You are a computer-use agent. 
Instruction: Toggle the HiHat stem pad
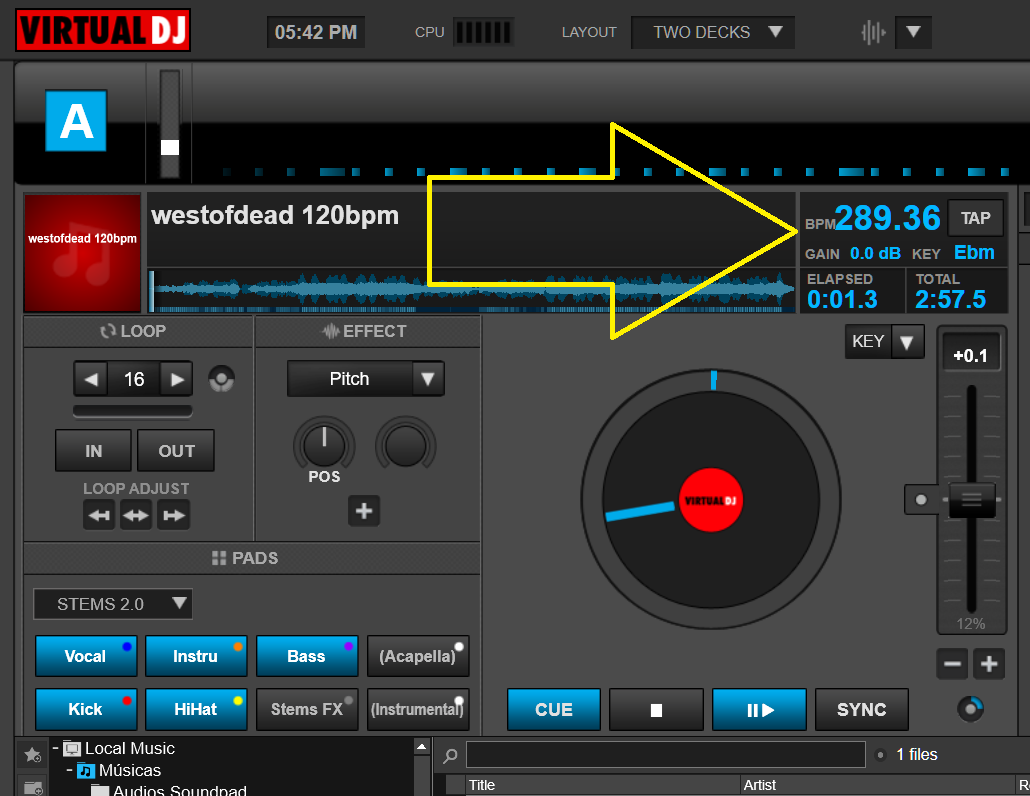(x=196, y=709)
